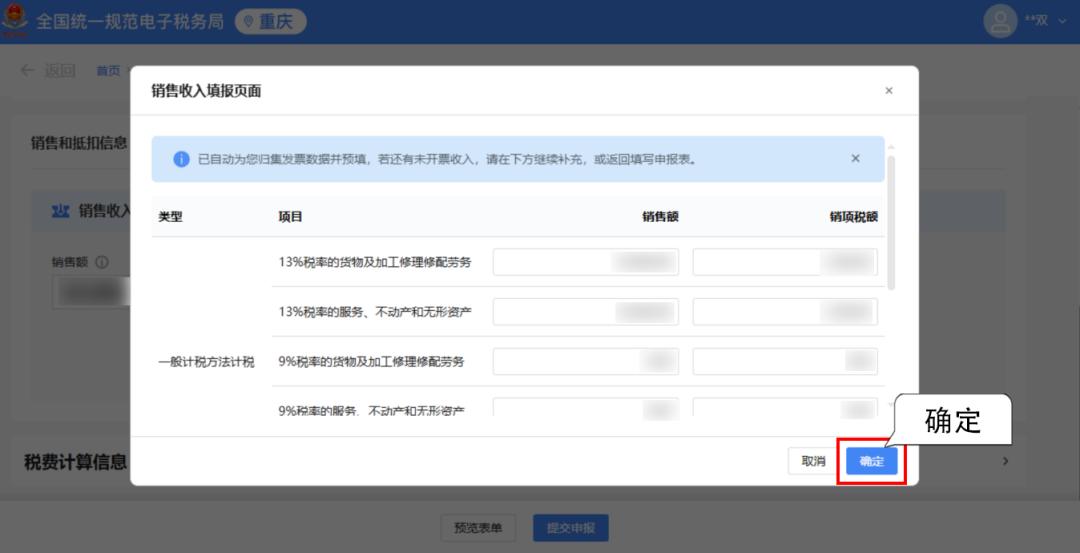The width and height of the screenshot is (1080, 553).
Task: Click 13%税率货物 销项税额 input field
Action: (x=784, y=262)
